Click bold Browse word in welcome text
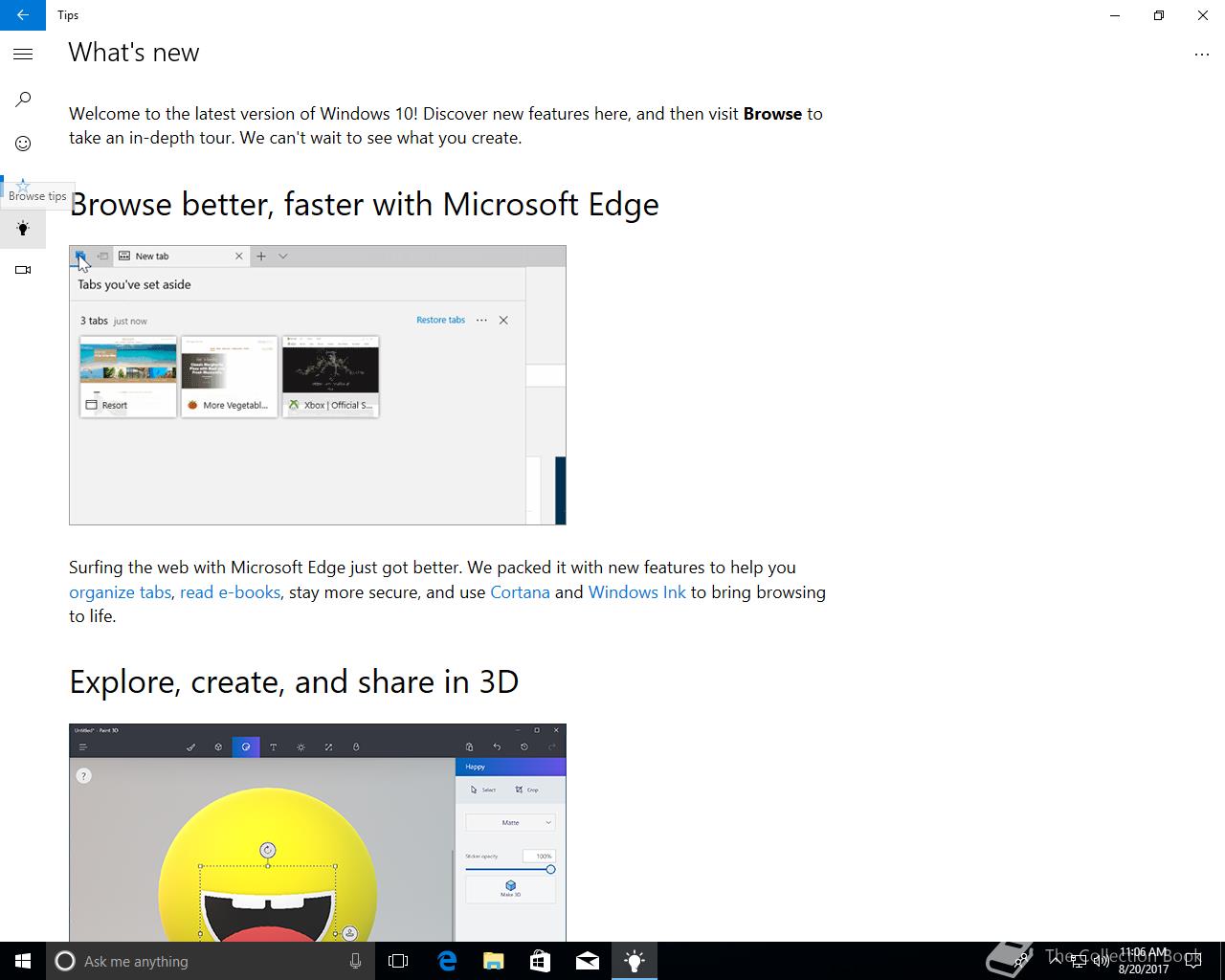The height and width of the screenshot is (980, 1225). (772, 114)
